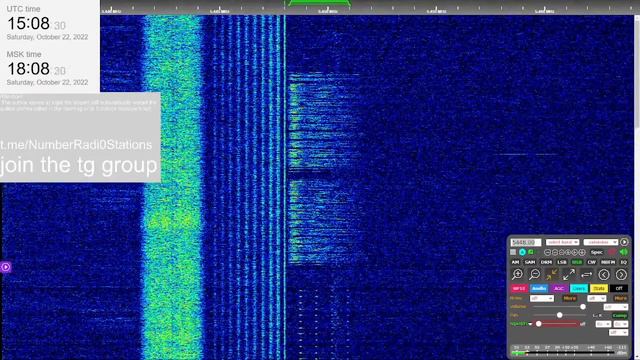Switch to the black Off tab
This screenshot has height=360, width=640.
point(619,289)
